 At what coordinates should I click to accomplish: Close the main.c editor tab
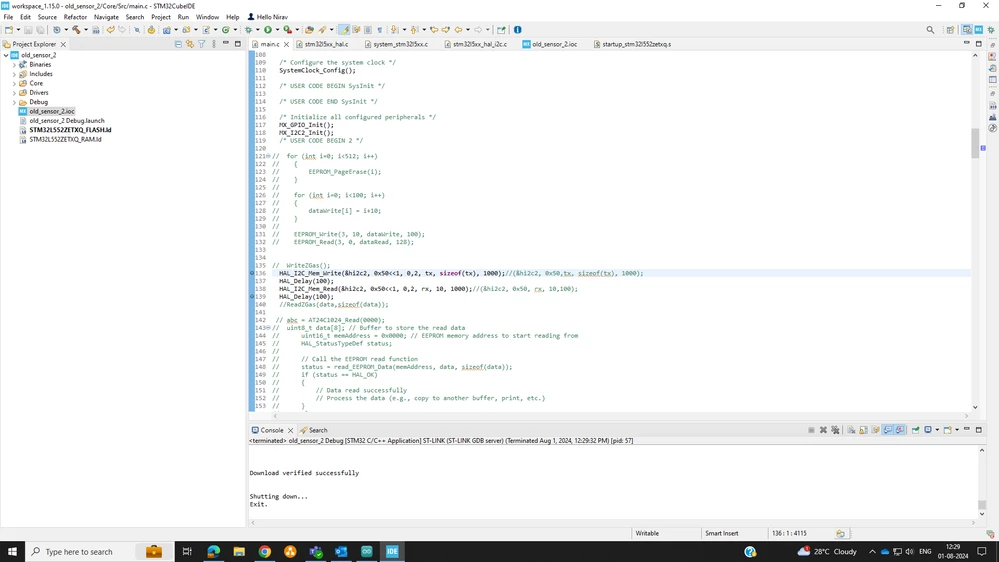pos(286,44)
